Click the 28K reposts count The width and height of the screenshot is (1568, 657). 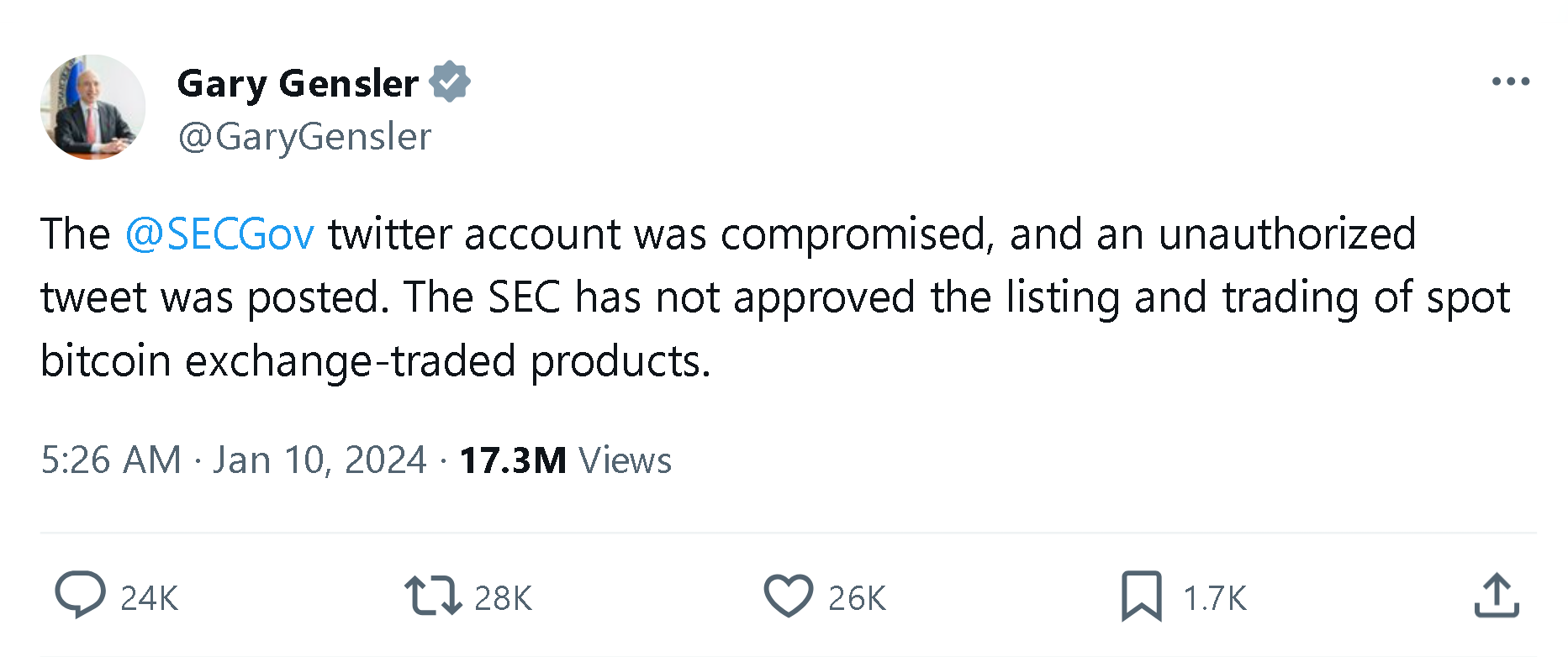503,598
